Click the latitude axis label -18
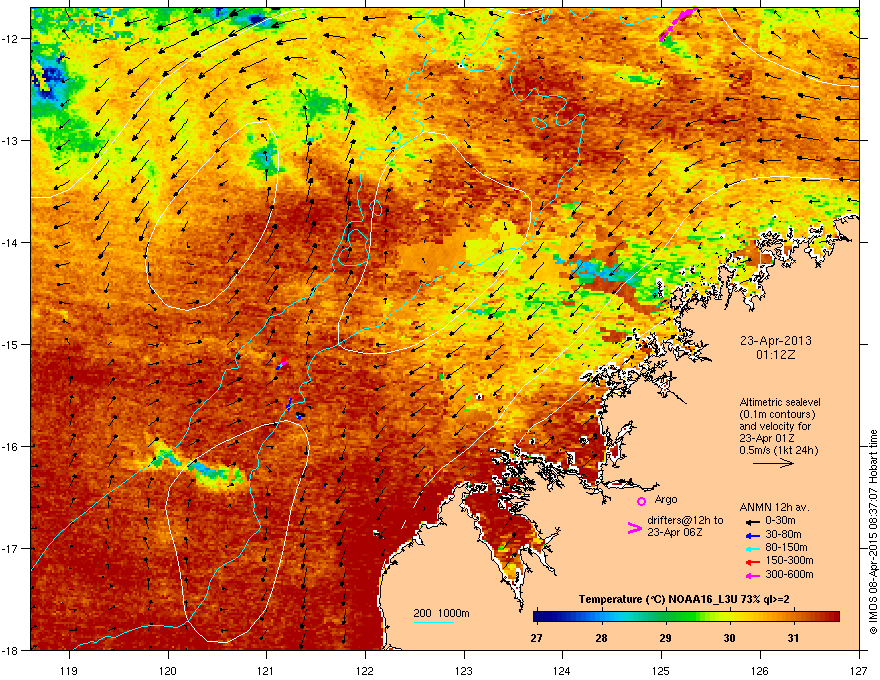This screenshot has width=880, height=680. pyautogui.click(x=11, y=651)
